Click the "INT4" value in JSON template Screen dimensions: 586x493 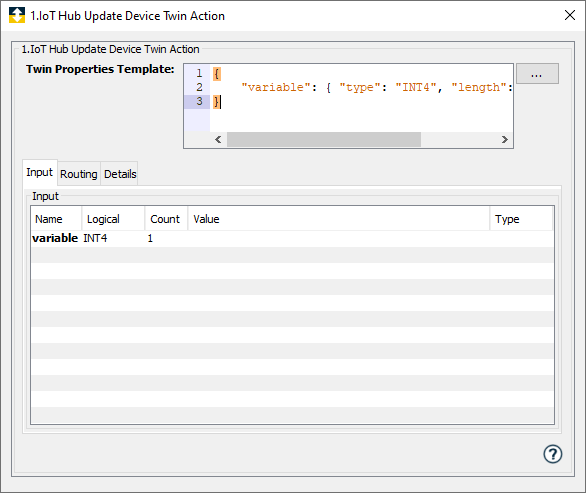pos(416,87)
